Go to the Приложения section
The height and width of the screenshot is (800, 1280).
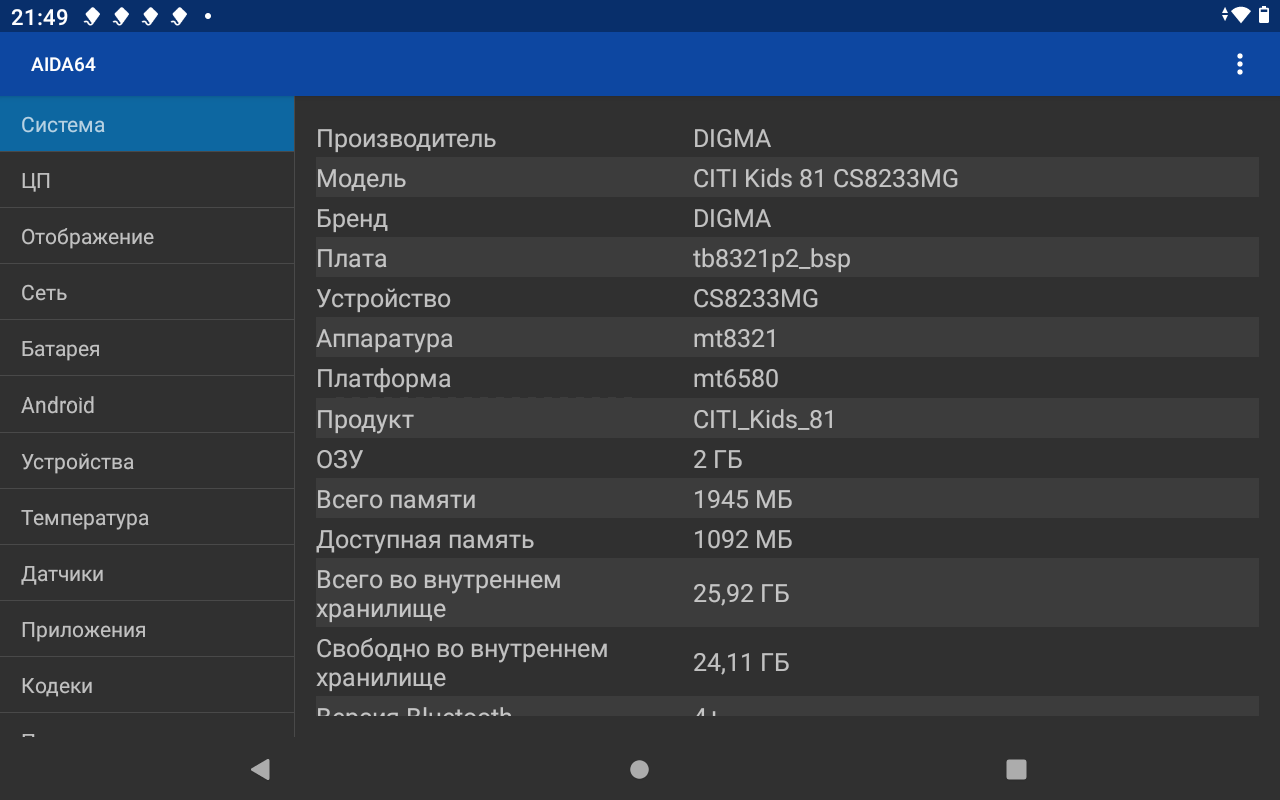point(147,630)
